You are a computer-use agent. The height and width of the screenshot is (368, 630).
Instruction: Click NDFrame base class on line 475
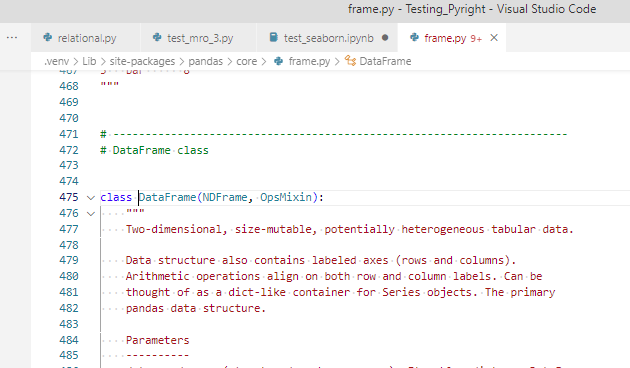pos(225,197)
